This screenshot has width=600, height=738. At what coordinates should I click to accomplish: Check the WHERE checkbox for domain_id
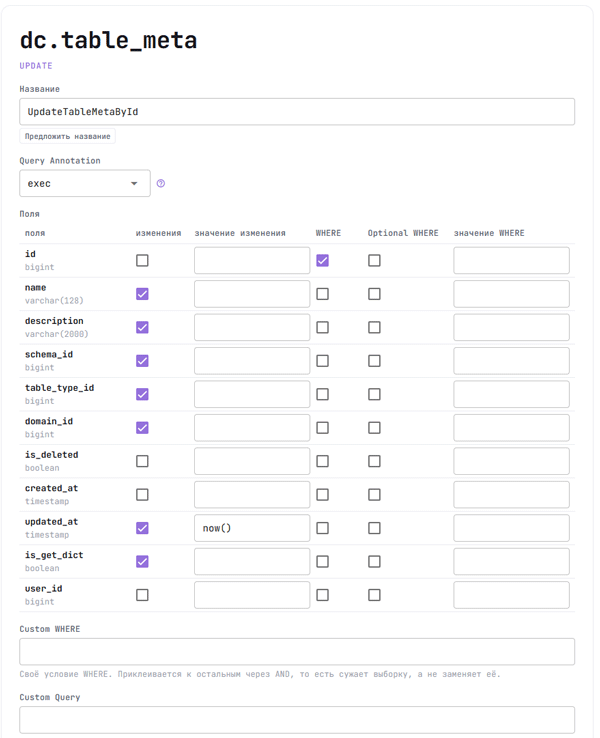(x=322, y=428)
